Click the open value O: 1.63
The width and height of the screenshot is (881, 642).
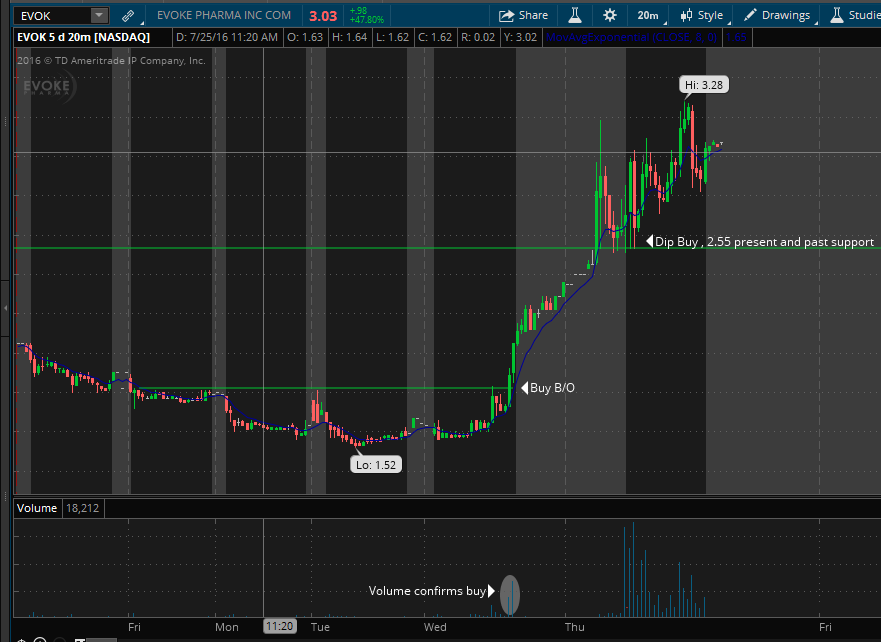coord(305,37)
